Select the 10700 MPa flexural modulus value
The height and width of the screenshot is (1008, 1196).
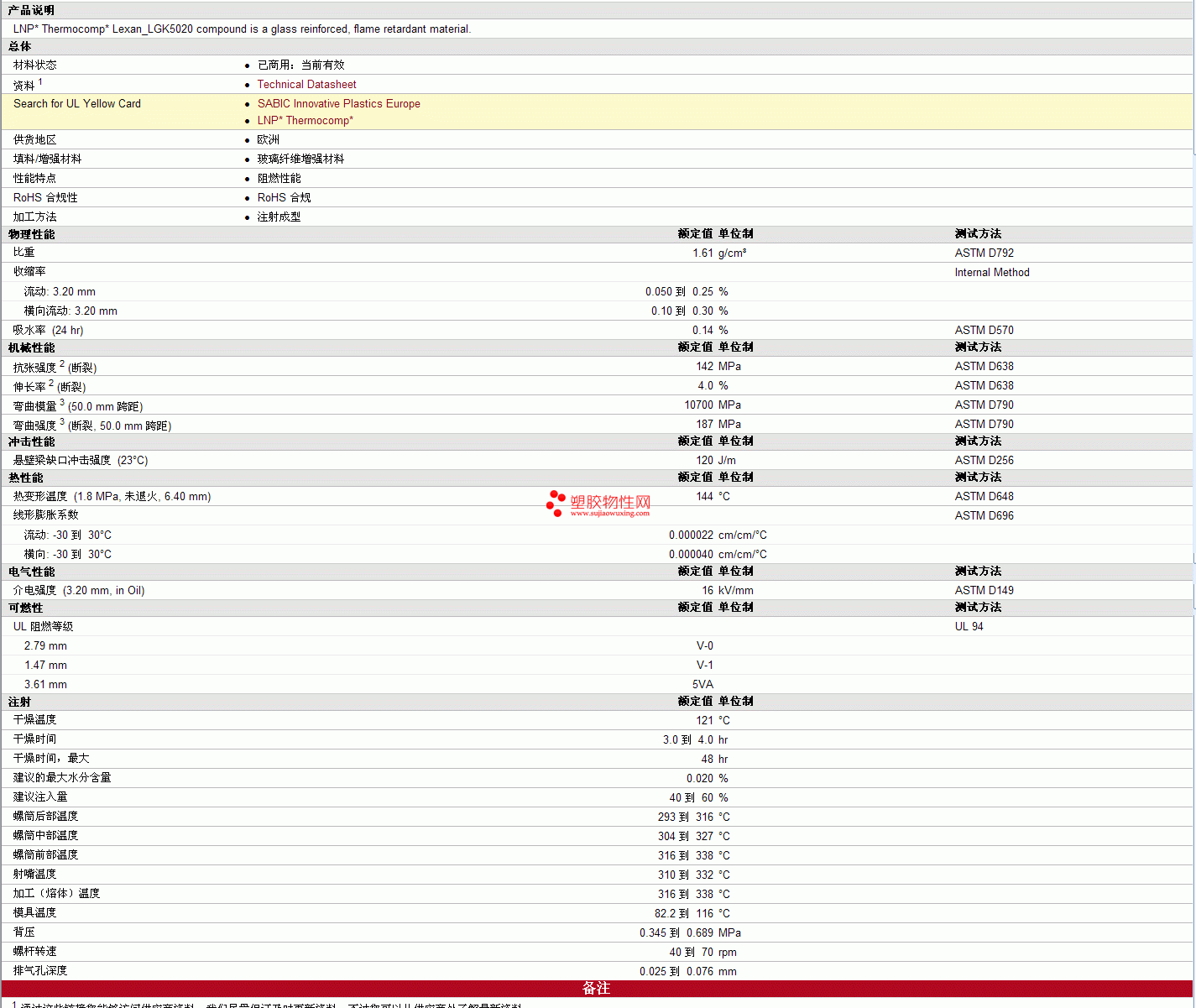(x=713, y=405)
